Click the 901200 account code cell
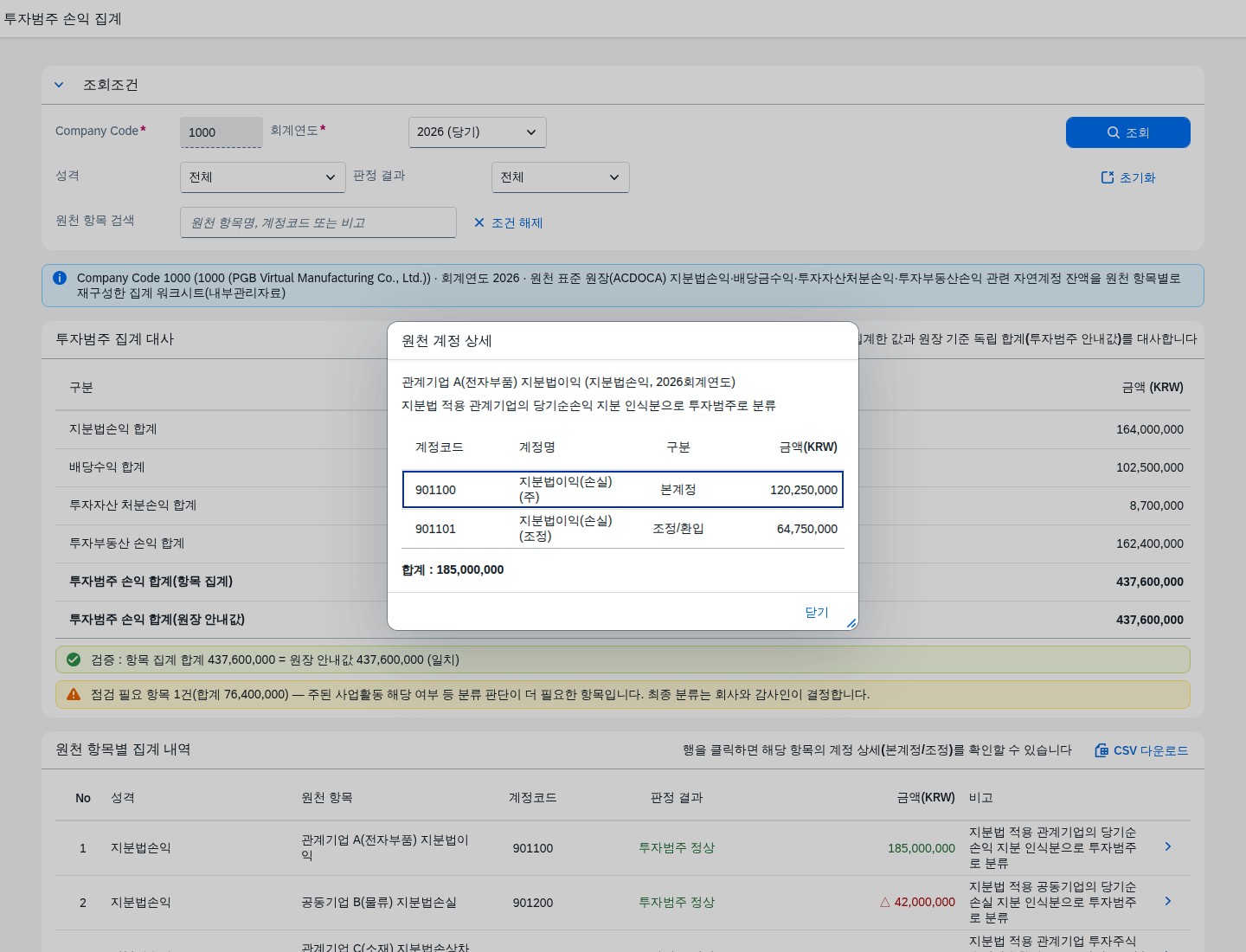This screenshot has height=952, width=1246. [533, 903]
